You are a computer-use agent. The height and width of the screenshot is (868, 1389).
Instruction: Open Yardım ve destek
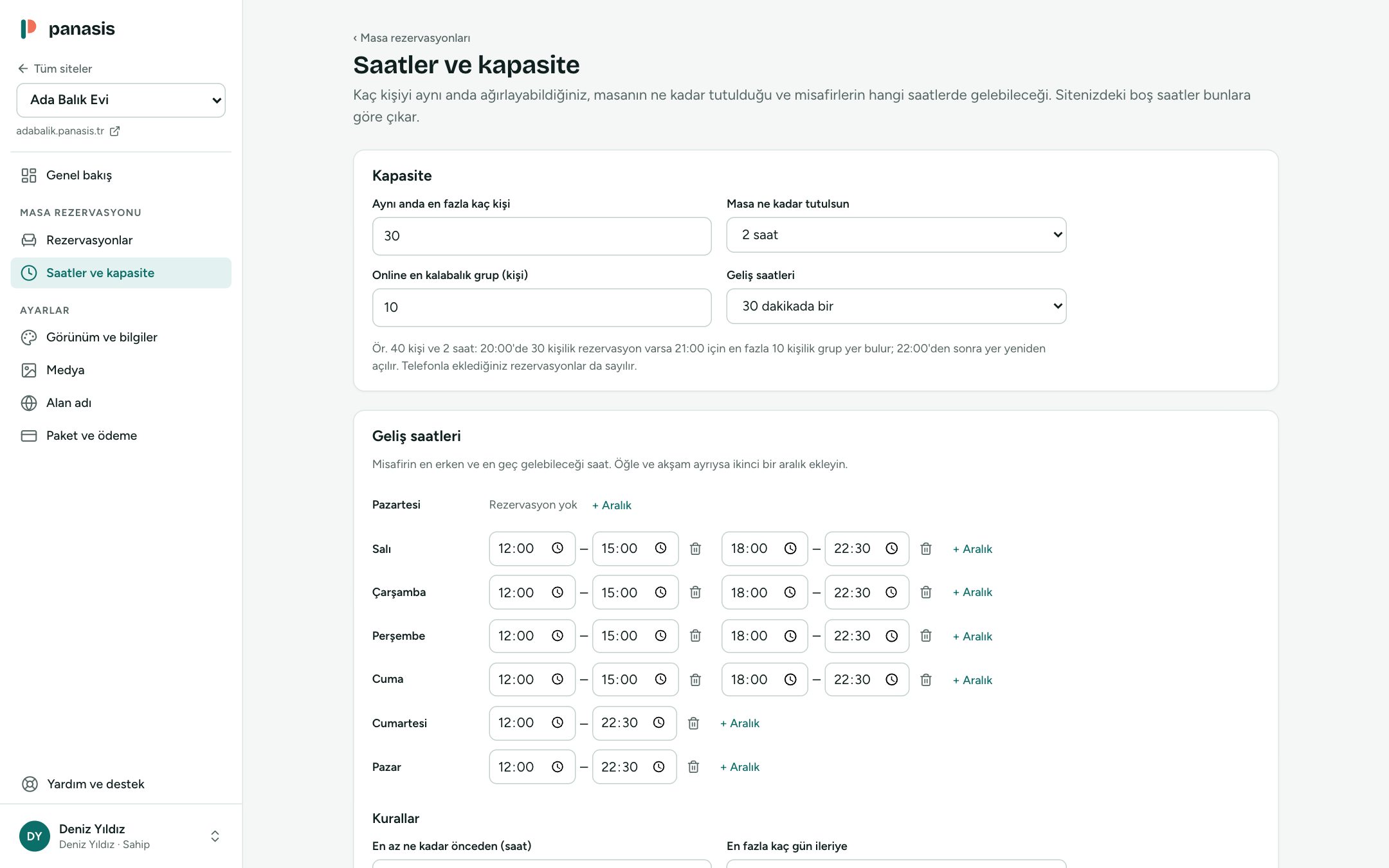pos(84,784)
